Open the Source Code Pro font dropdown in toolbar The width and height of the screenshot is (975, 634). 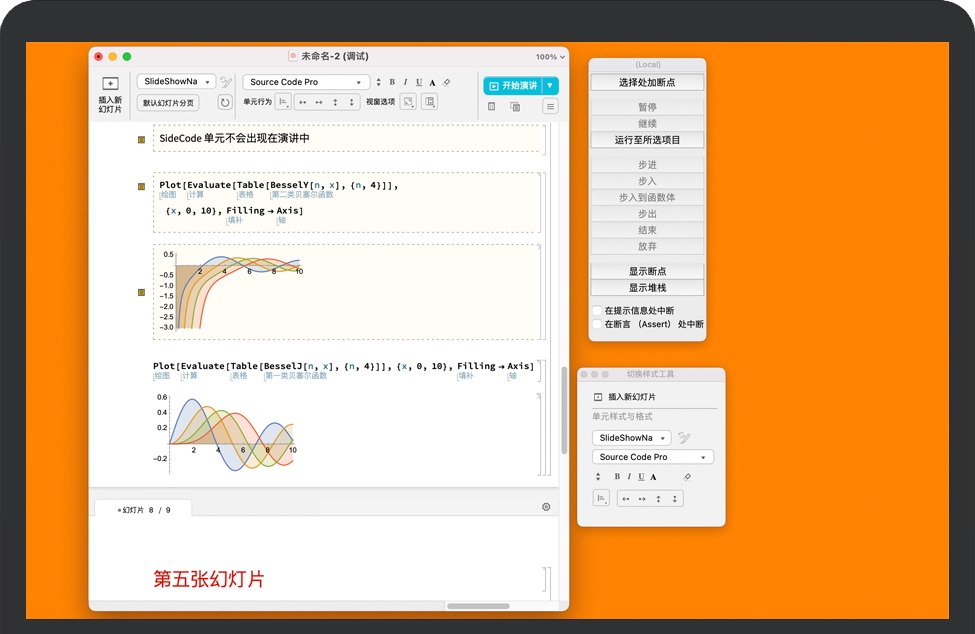click(306, 82)
